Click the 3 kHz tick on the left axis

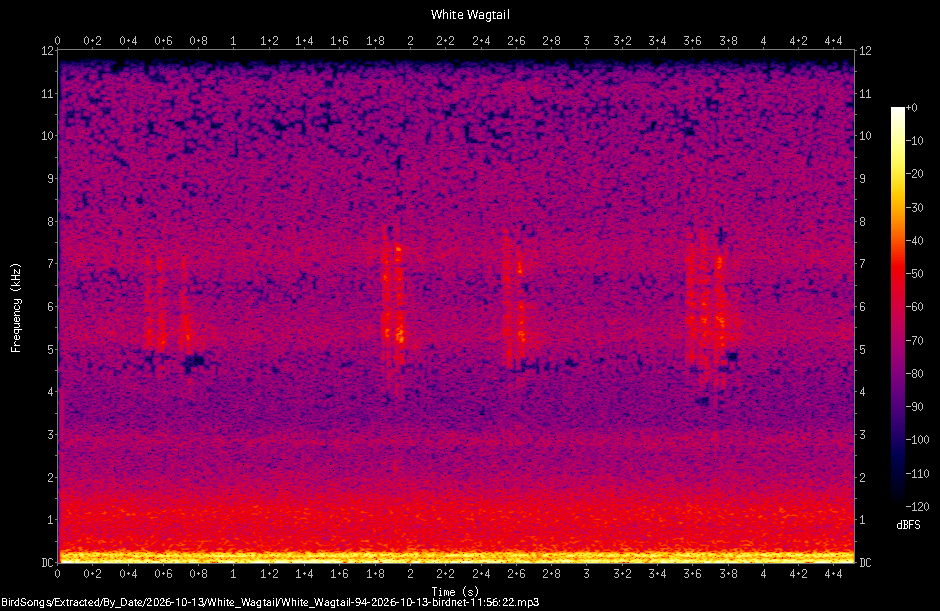coord(50,435)
